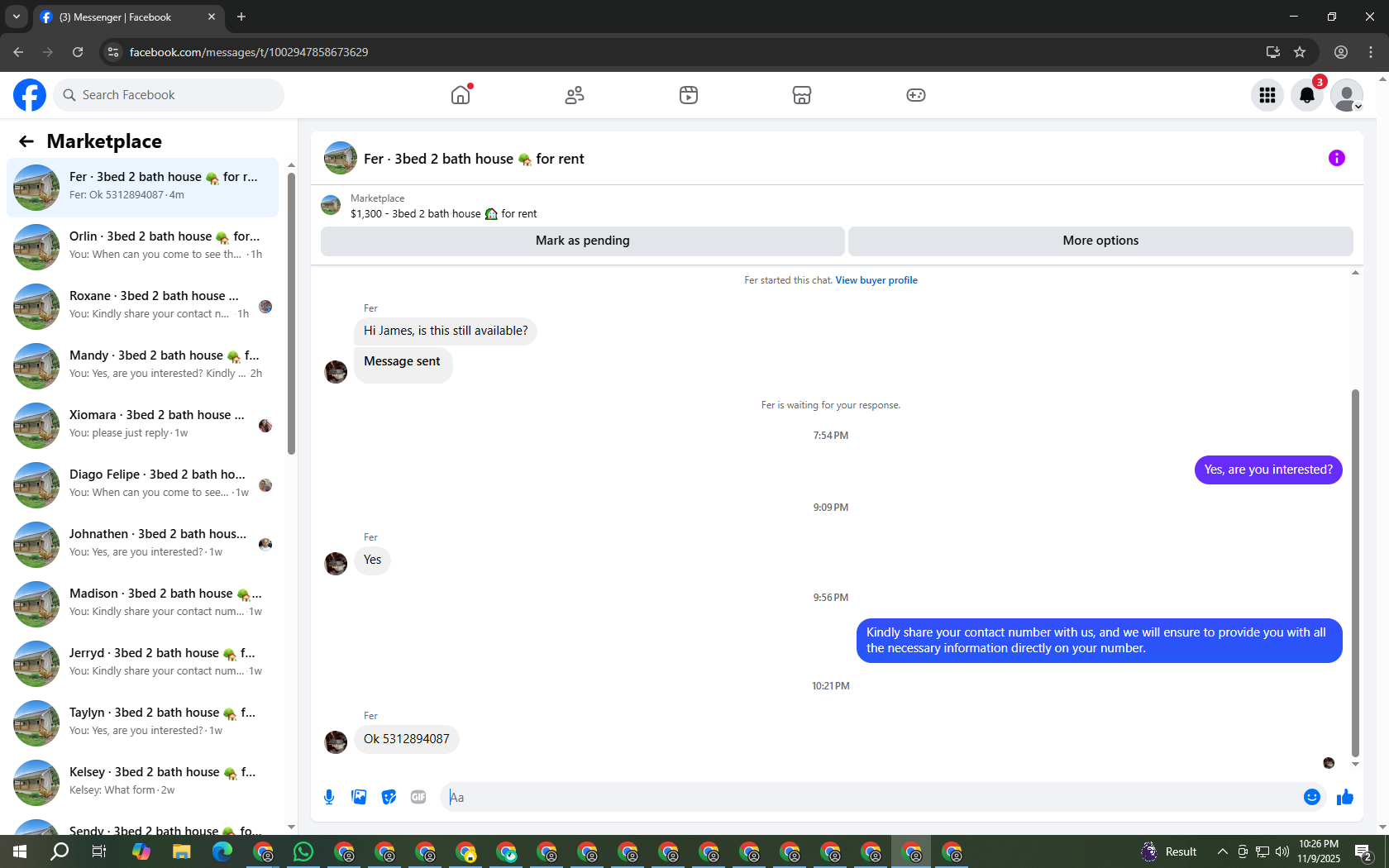Open the GIF picker
Viewport: 1389px width, 868px height.
(418, 797)
